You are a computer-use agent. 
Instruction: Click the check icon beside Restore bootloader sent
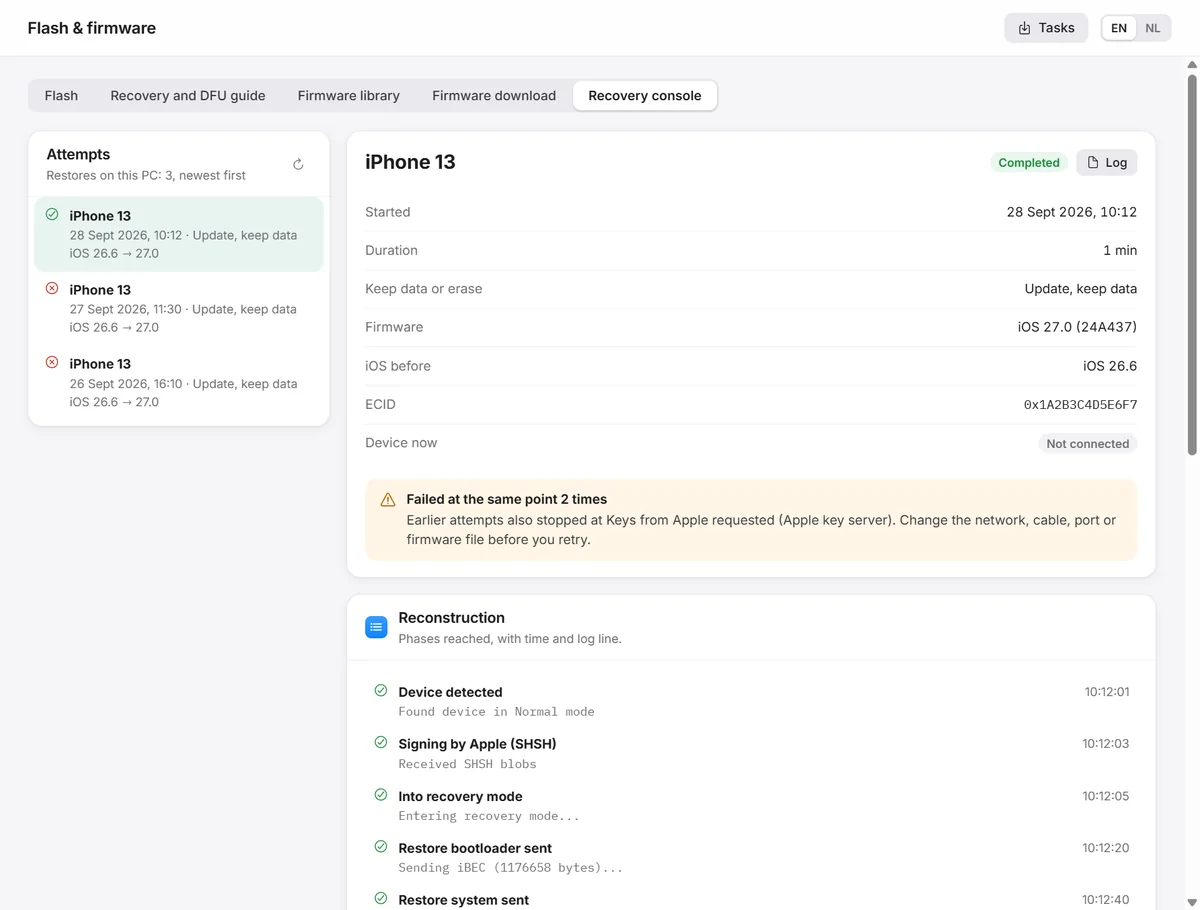[x=380, y=846]
